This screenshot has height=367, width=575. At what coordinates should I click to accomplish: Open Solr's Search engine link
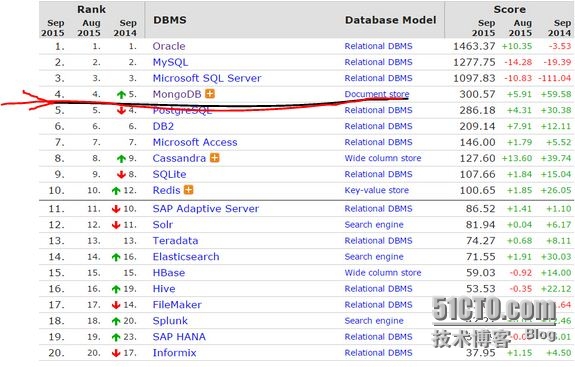click(x=374, y=225)
